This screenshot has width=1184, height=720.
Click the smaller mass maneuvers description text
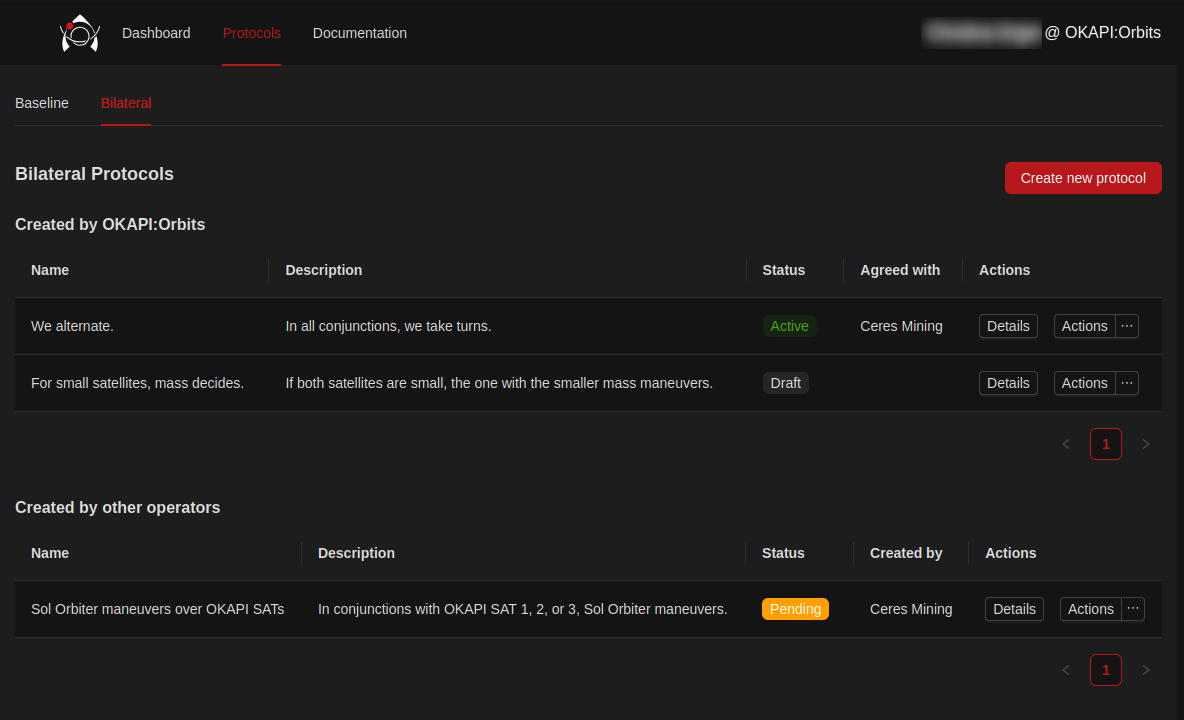[499, 383]
